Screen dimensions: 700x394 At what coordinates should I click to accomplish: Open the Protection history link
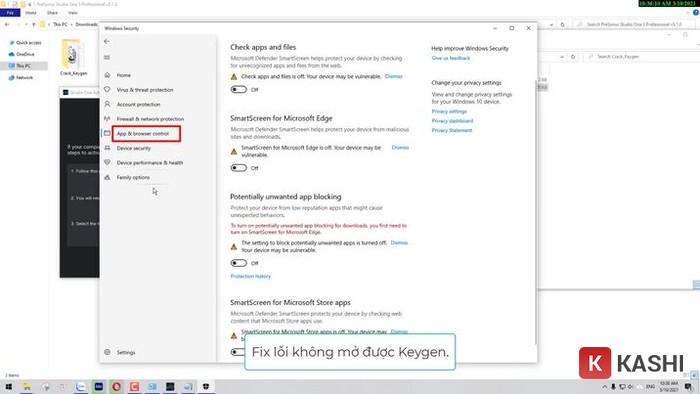pos(250,276)
